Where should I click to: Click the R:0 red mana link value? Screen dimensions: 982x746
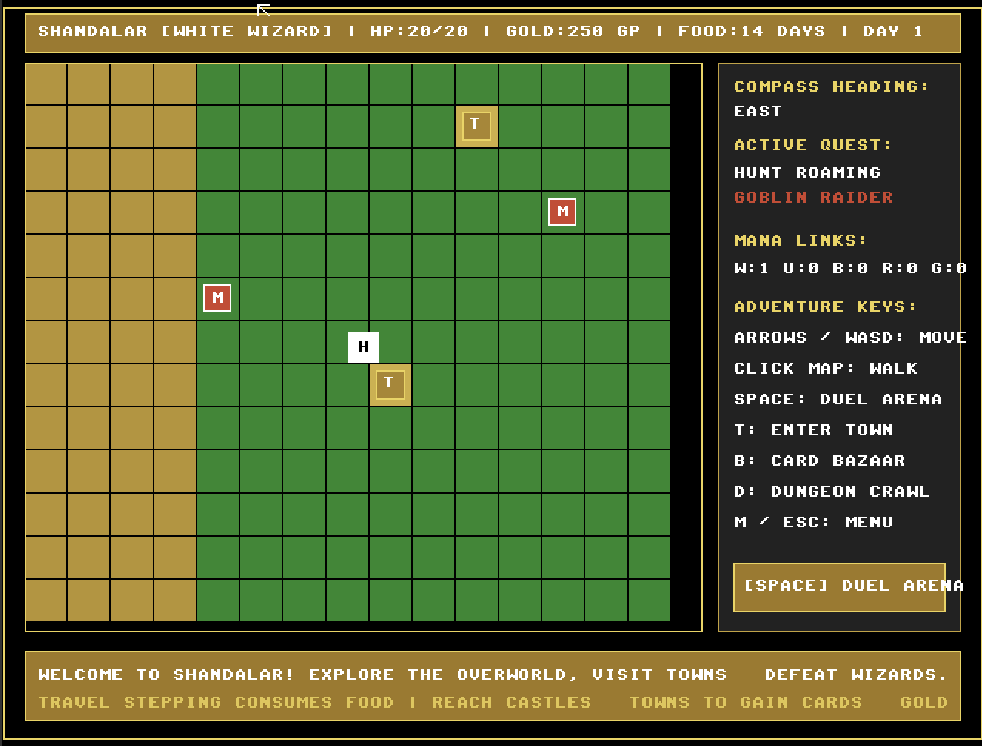(899, 269)
